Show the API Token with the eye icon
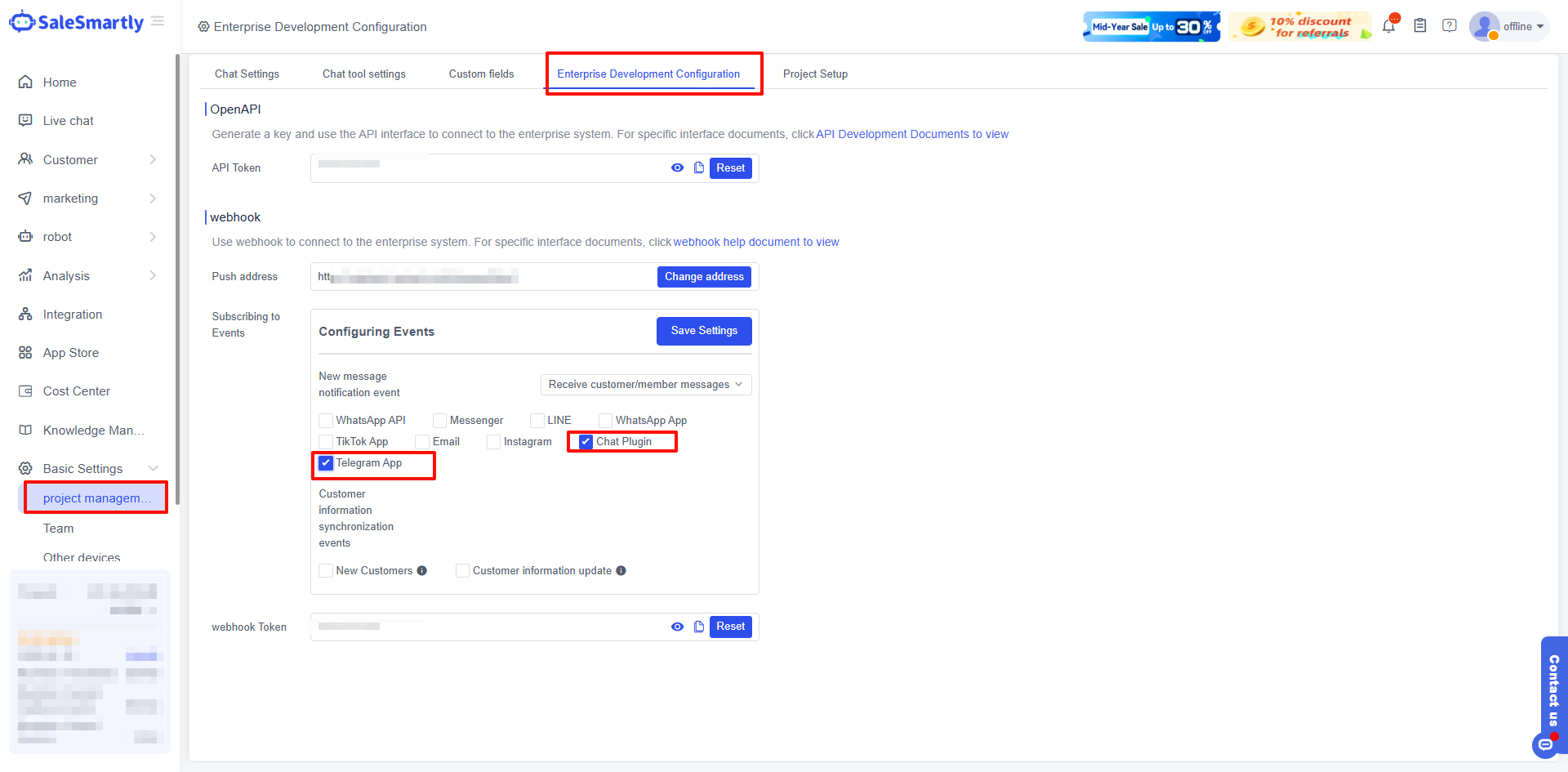 (678, 168)
